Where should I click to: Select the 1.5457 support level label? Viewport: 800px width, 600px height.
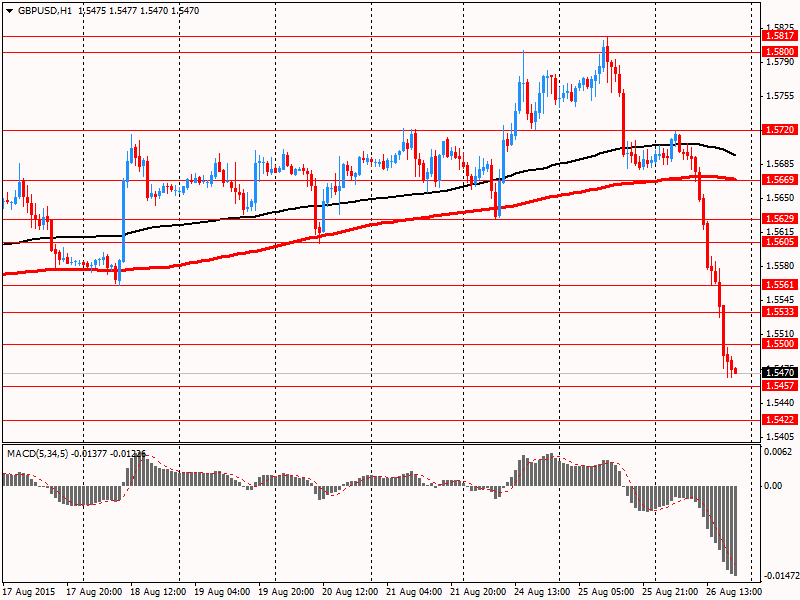coord(780,386)
